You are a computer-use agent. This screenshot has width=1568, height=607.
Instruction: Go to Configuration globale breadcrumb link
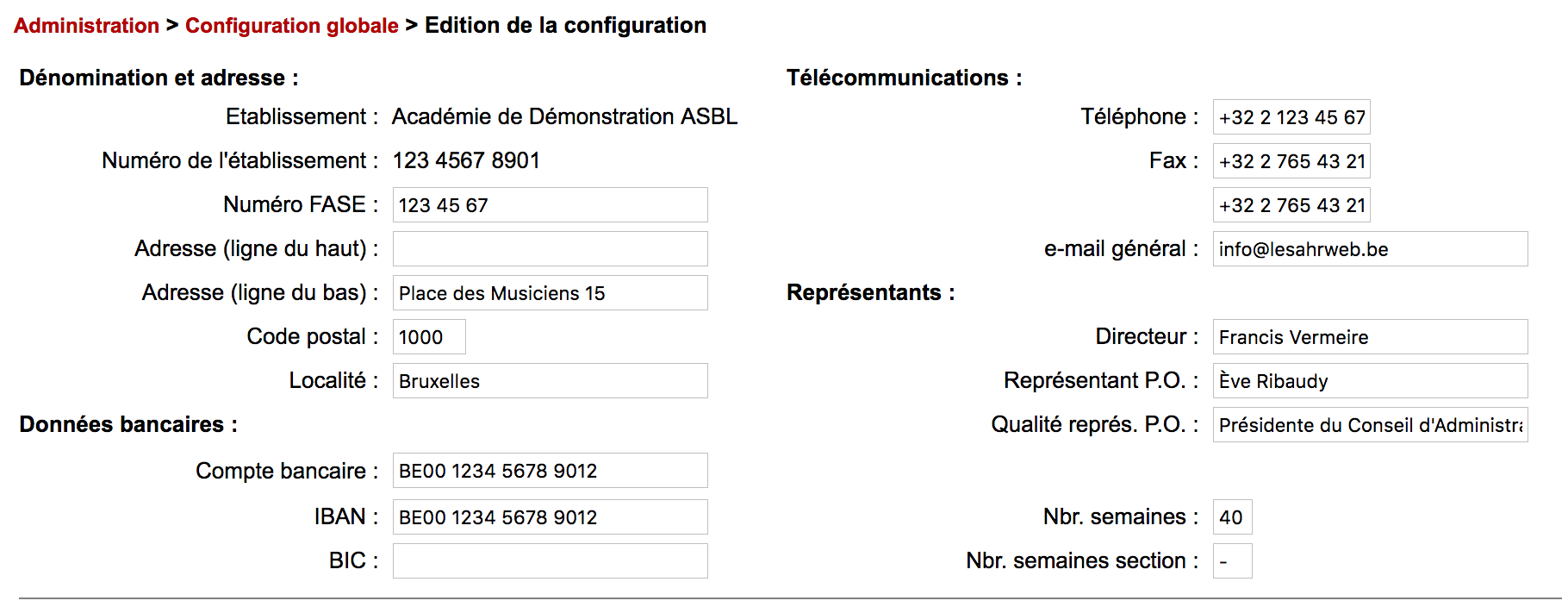pos(291,26)
